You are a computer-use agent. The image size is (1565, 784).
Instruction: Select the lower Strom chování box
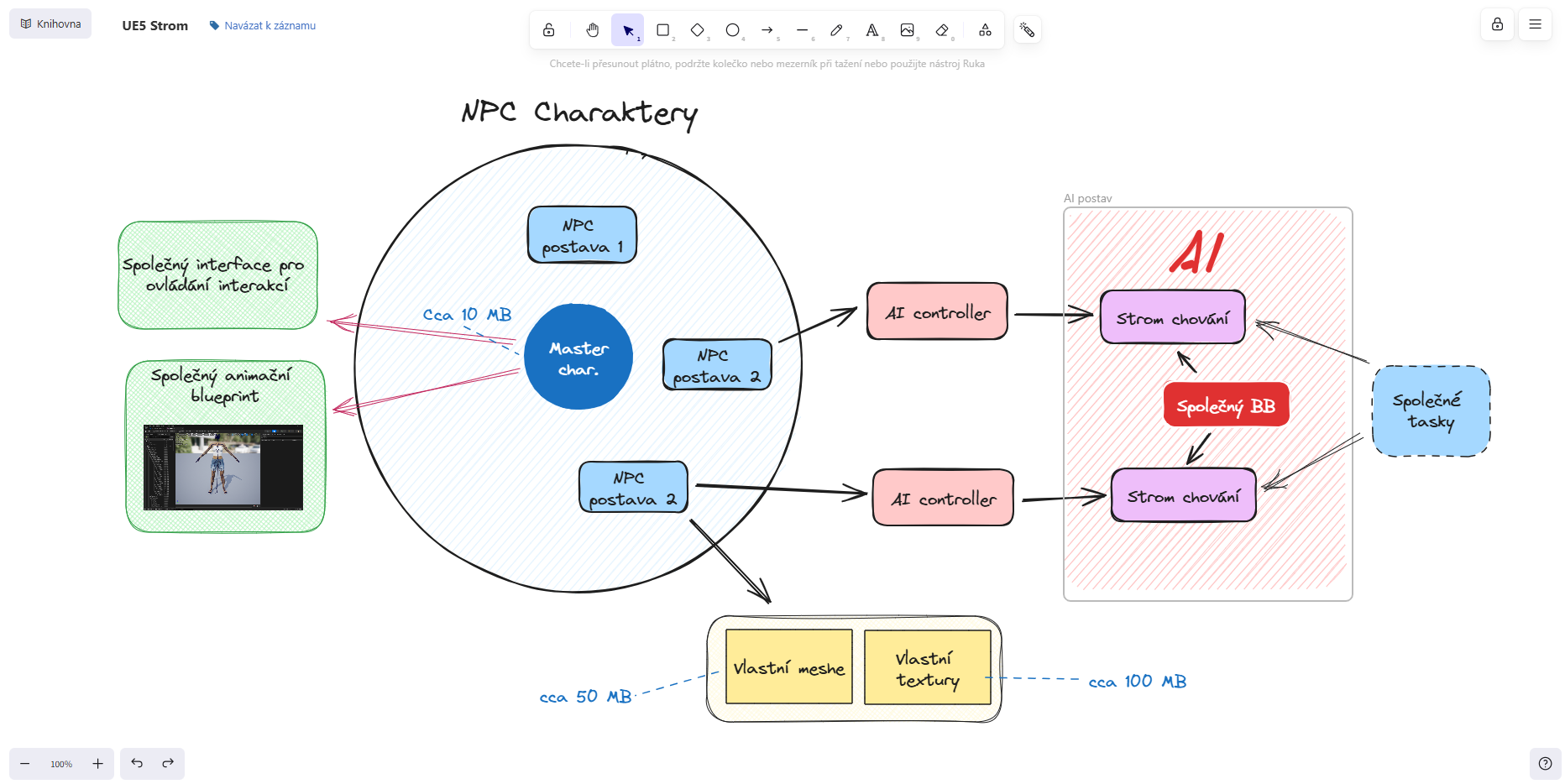click(x=1183, y=495)
